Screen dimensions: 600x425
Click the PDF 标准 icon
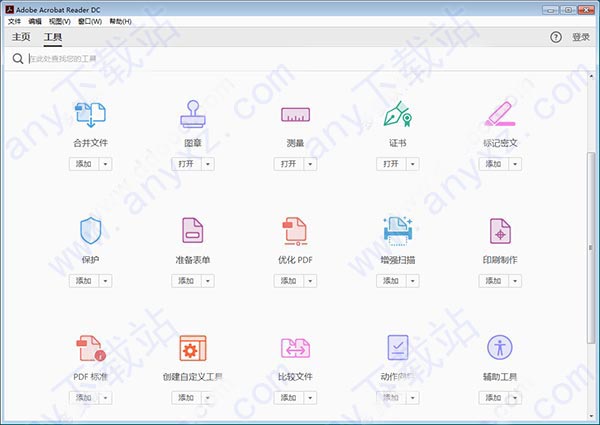91,348
